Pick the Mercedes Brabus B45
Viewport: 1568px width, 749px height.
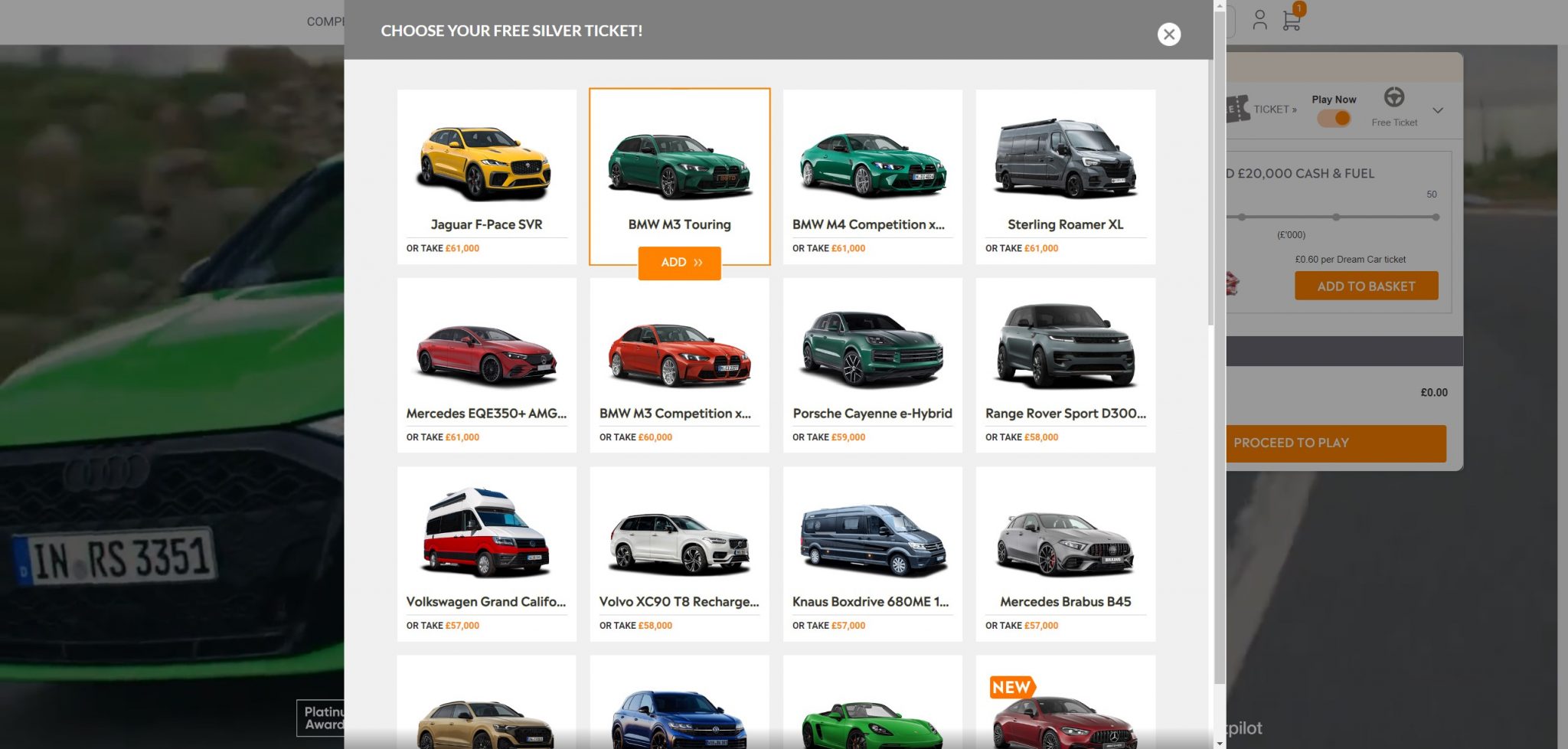(x=1065, y=553)
